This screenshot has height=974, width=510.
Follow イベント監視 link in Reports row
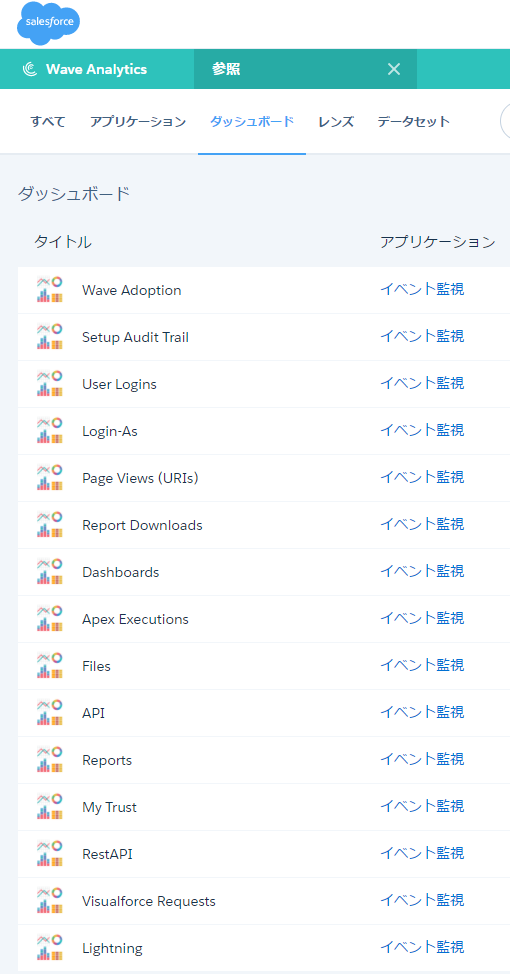point(422,759)
